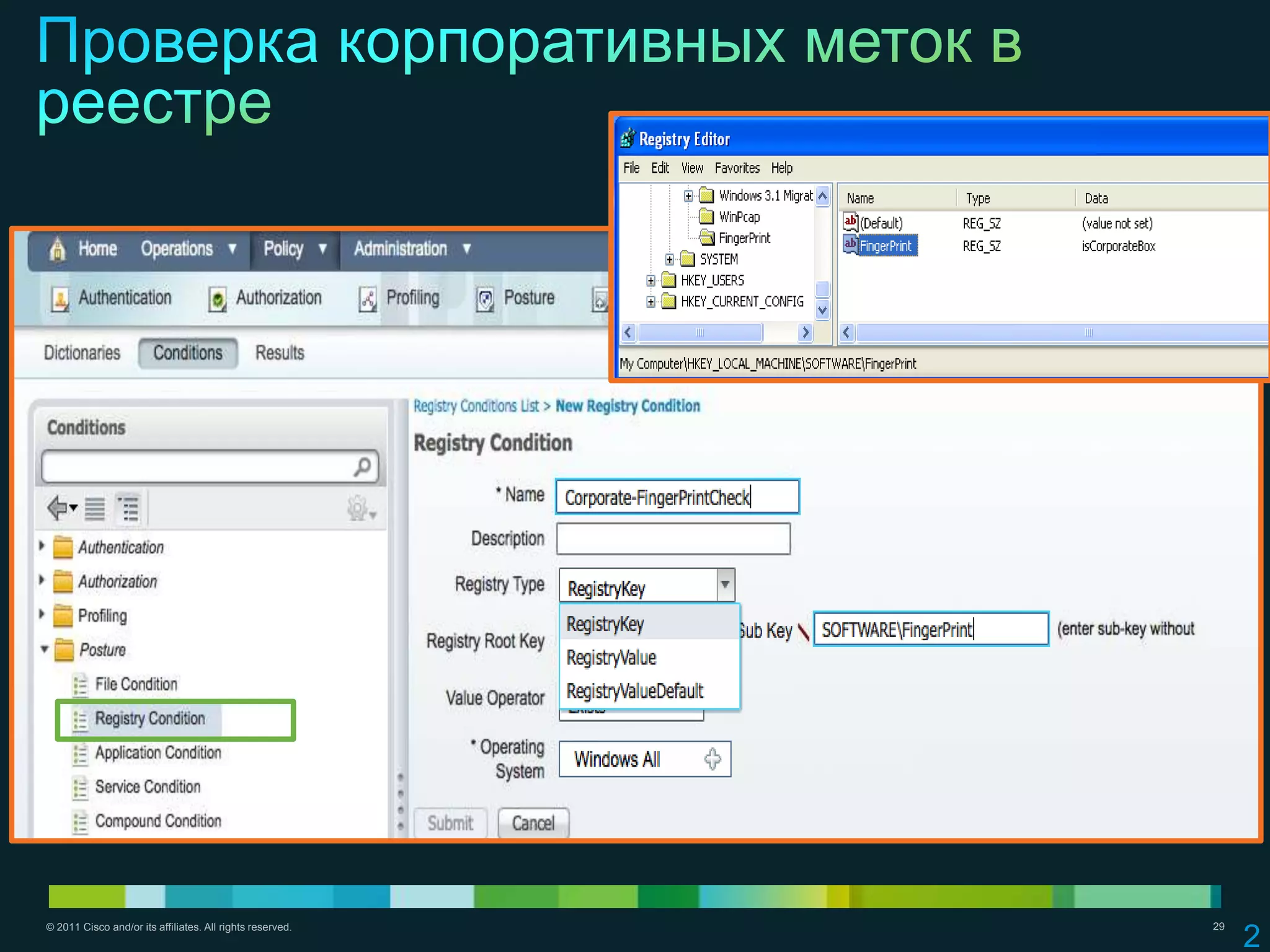The image size is (1270, 952).
Task: Collapse the Posture conditions folder
Action: click(x=44, y=649)
